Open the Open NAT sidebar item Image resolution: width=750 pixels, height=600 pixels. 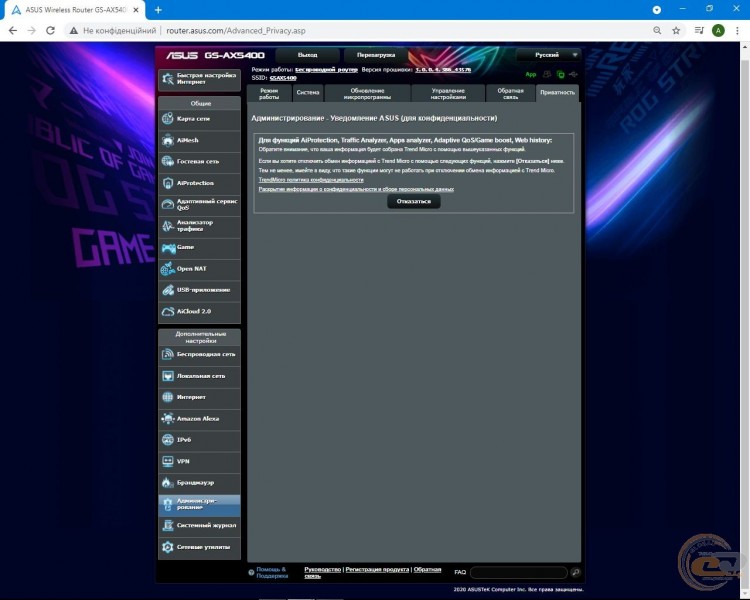[x=199, y=269]
